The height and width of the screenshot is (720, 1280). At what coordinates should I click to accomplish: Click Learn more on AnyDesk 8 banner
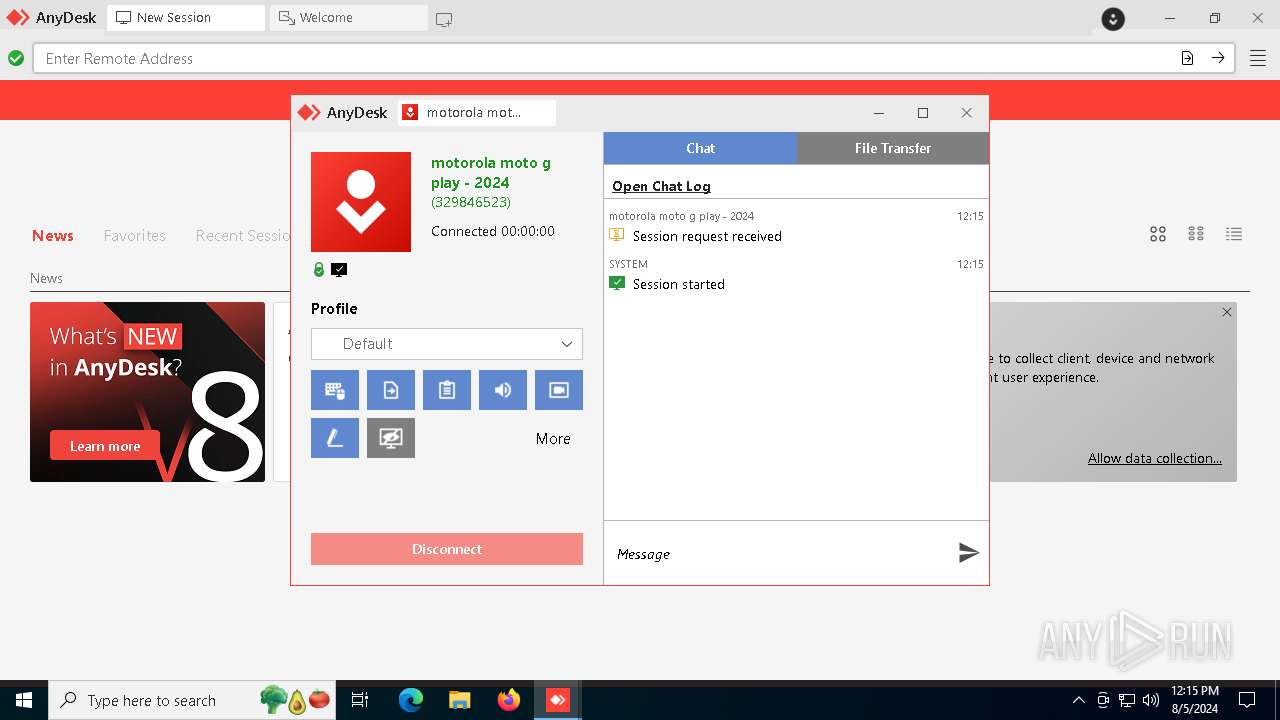(105, 446)
